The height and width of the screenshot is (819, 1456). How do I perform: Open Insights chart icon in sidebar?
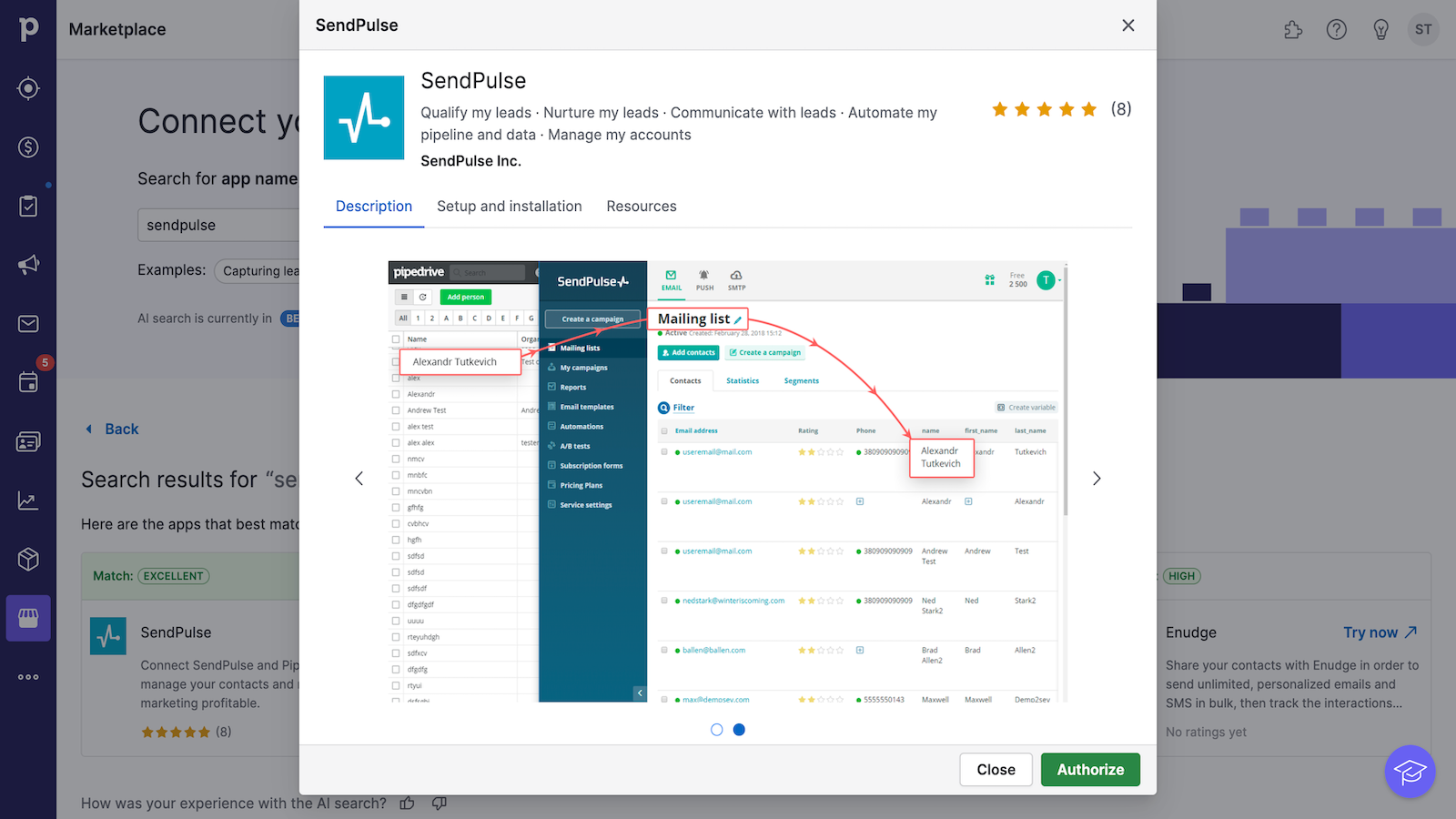(x=28, y=500)
